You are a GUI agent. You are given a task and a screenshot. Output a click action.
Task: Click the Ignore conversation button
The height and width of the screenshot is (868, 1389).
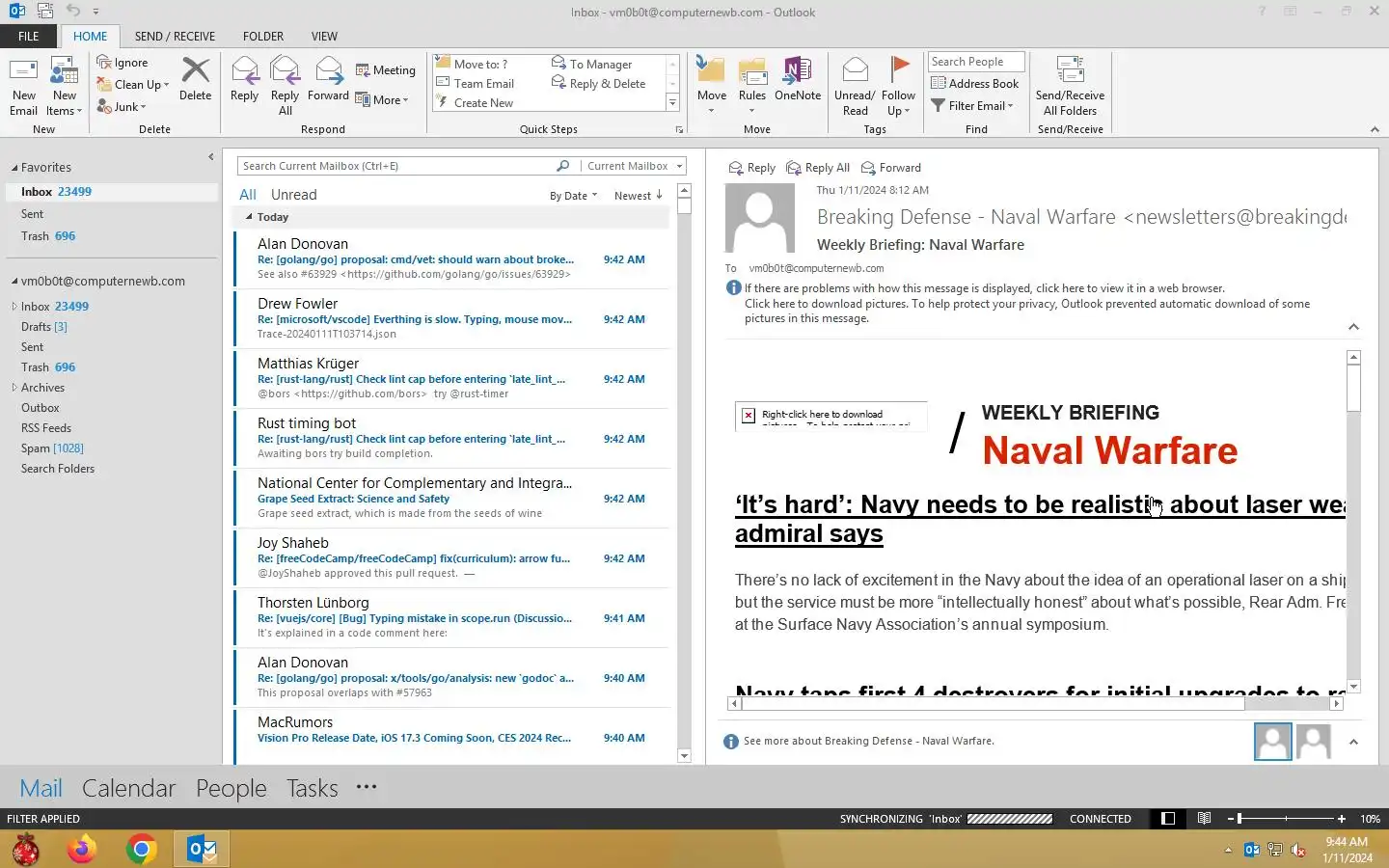[123, 63]
